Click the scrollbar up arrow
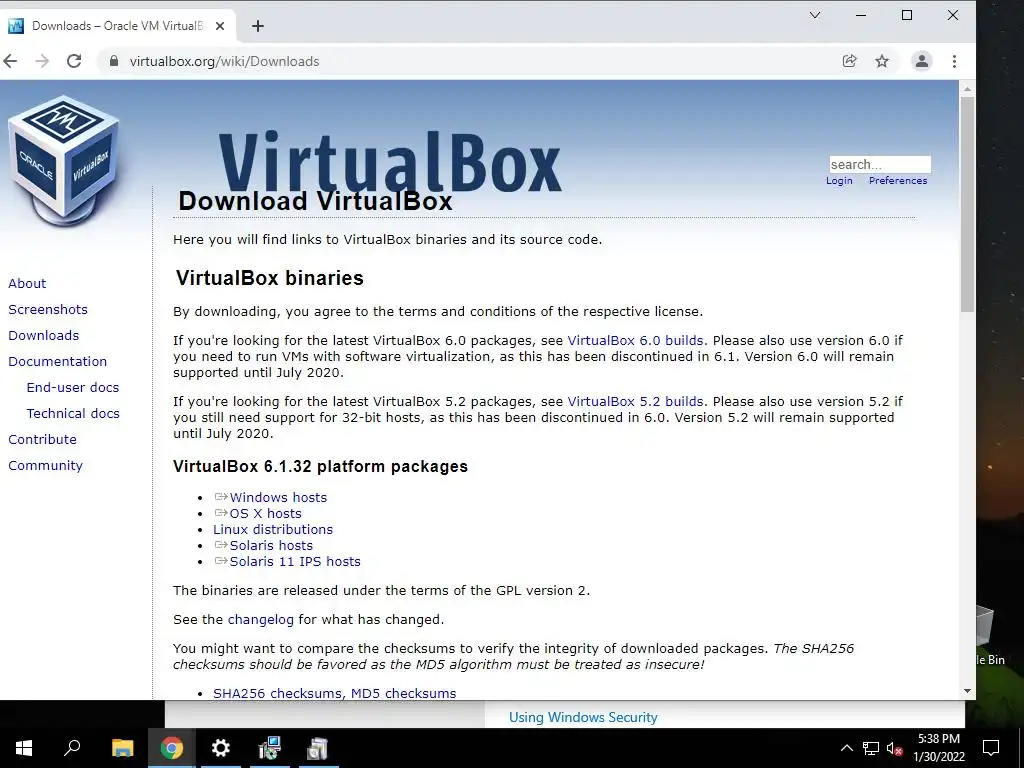1024x768 pixels. pos(967,89)
